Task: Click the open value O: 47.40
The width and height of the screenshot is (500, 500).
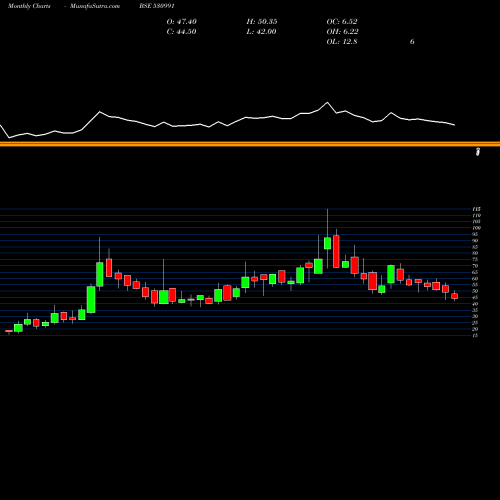Action: (182, 22)
